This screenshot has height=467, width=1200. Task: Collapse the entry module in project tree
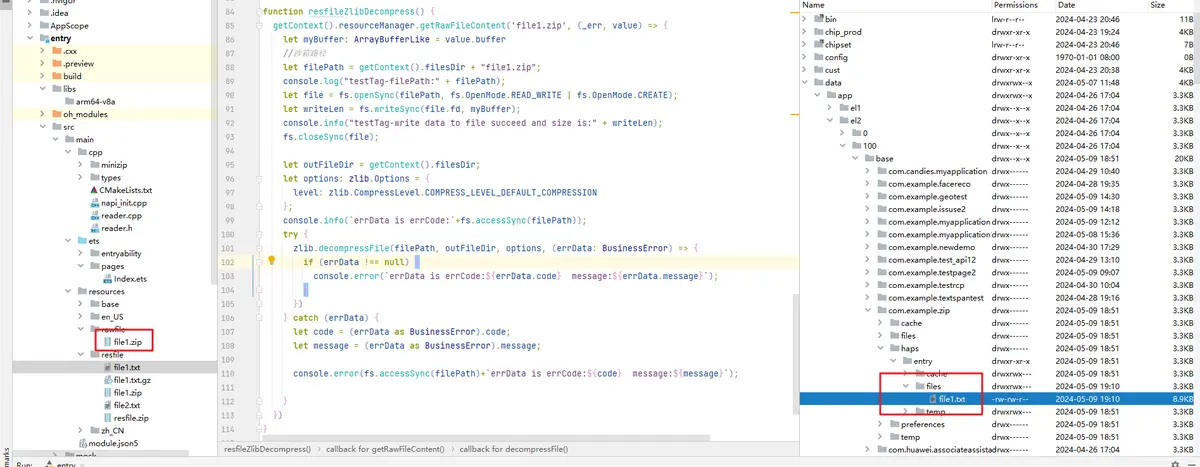(x=29, y=38)
